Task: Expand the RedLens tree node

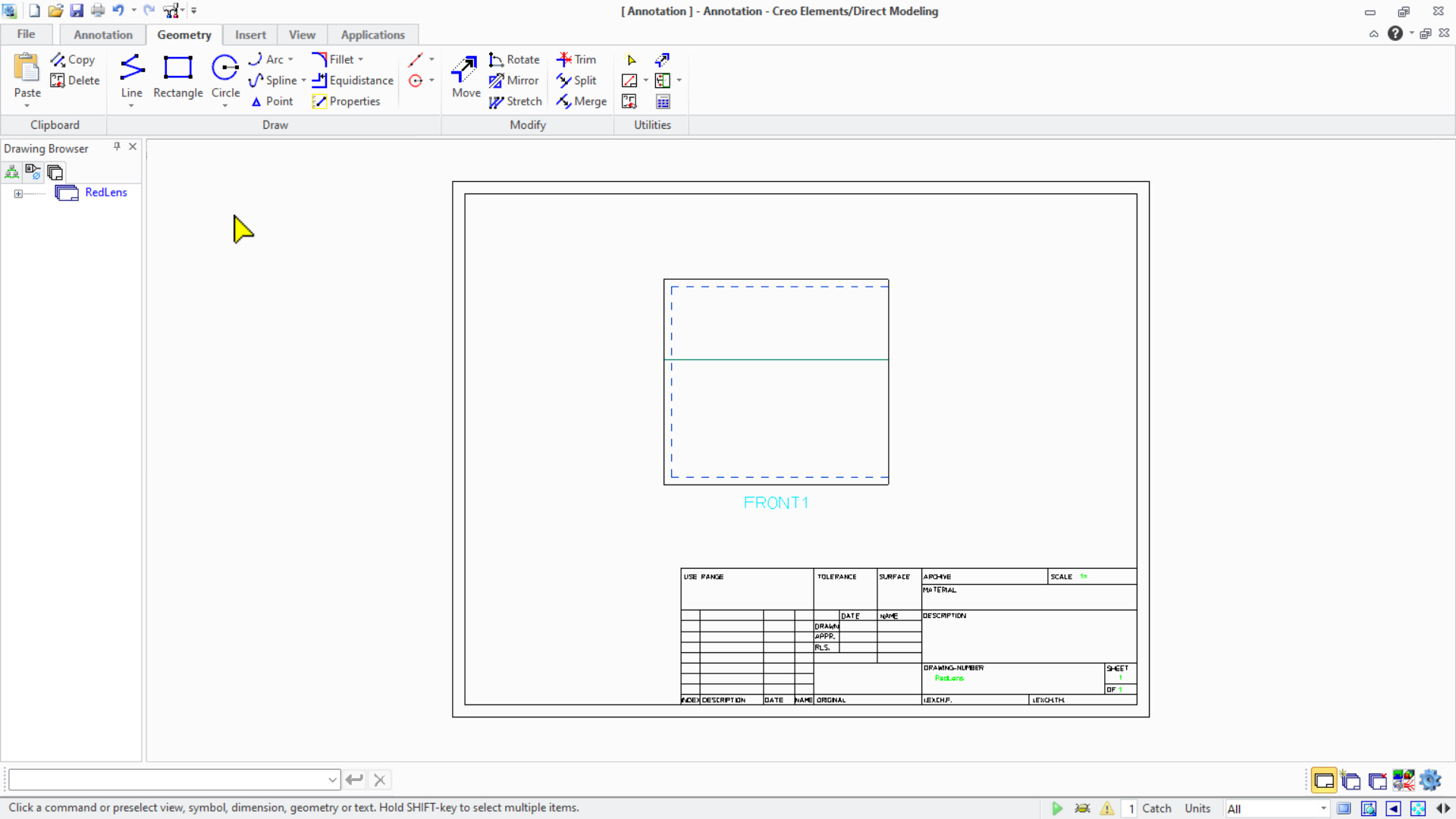Action: (x=18, y=193)
